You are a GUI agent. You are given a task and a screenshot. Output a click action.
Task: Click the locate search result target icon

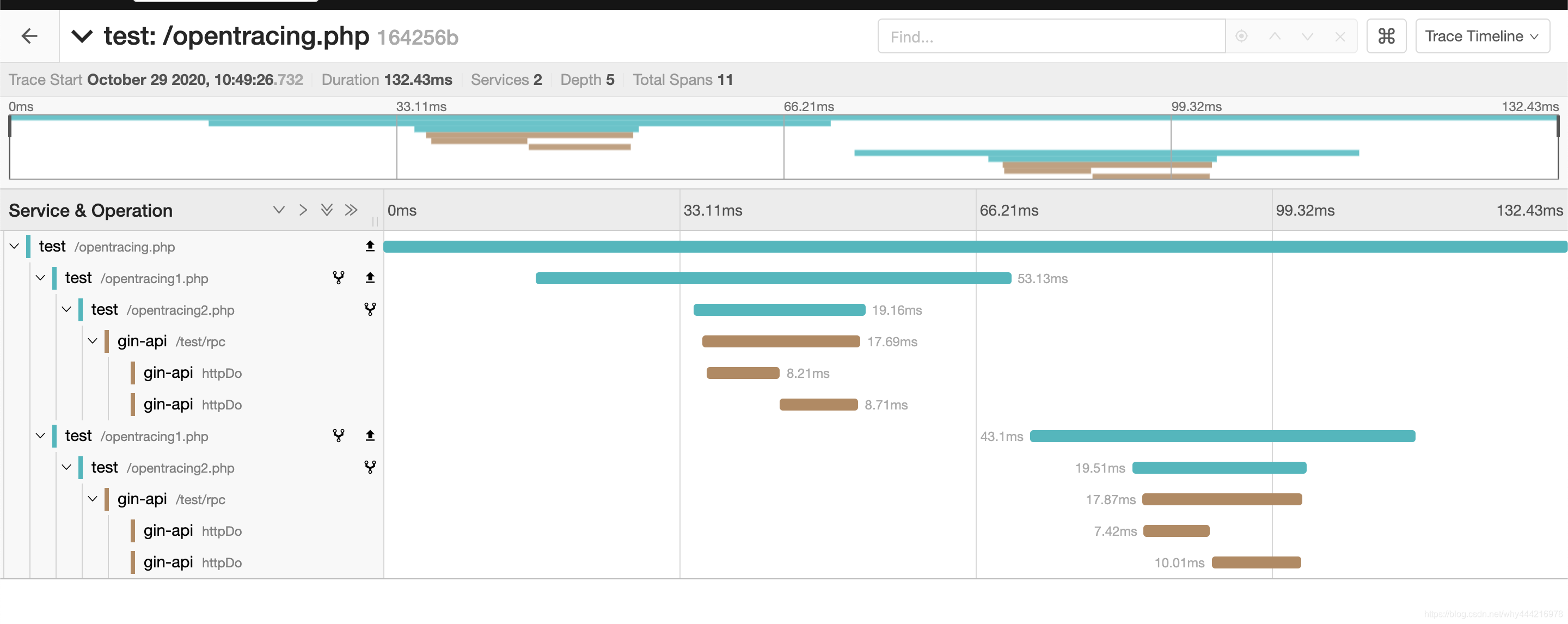(1241, 36)
